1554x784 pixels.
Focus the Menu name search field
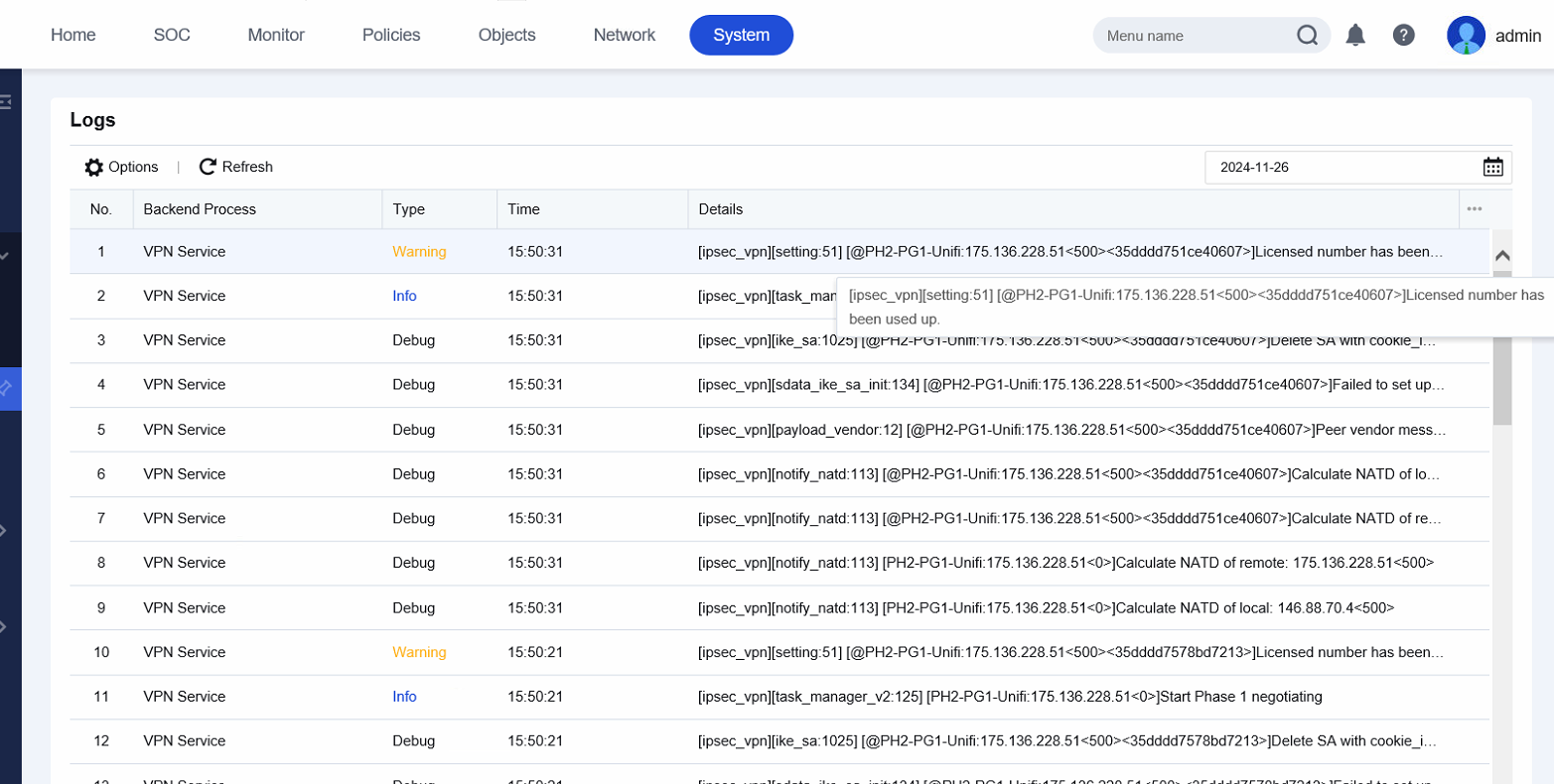coord(1192,36)
